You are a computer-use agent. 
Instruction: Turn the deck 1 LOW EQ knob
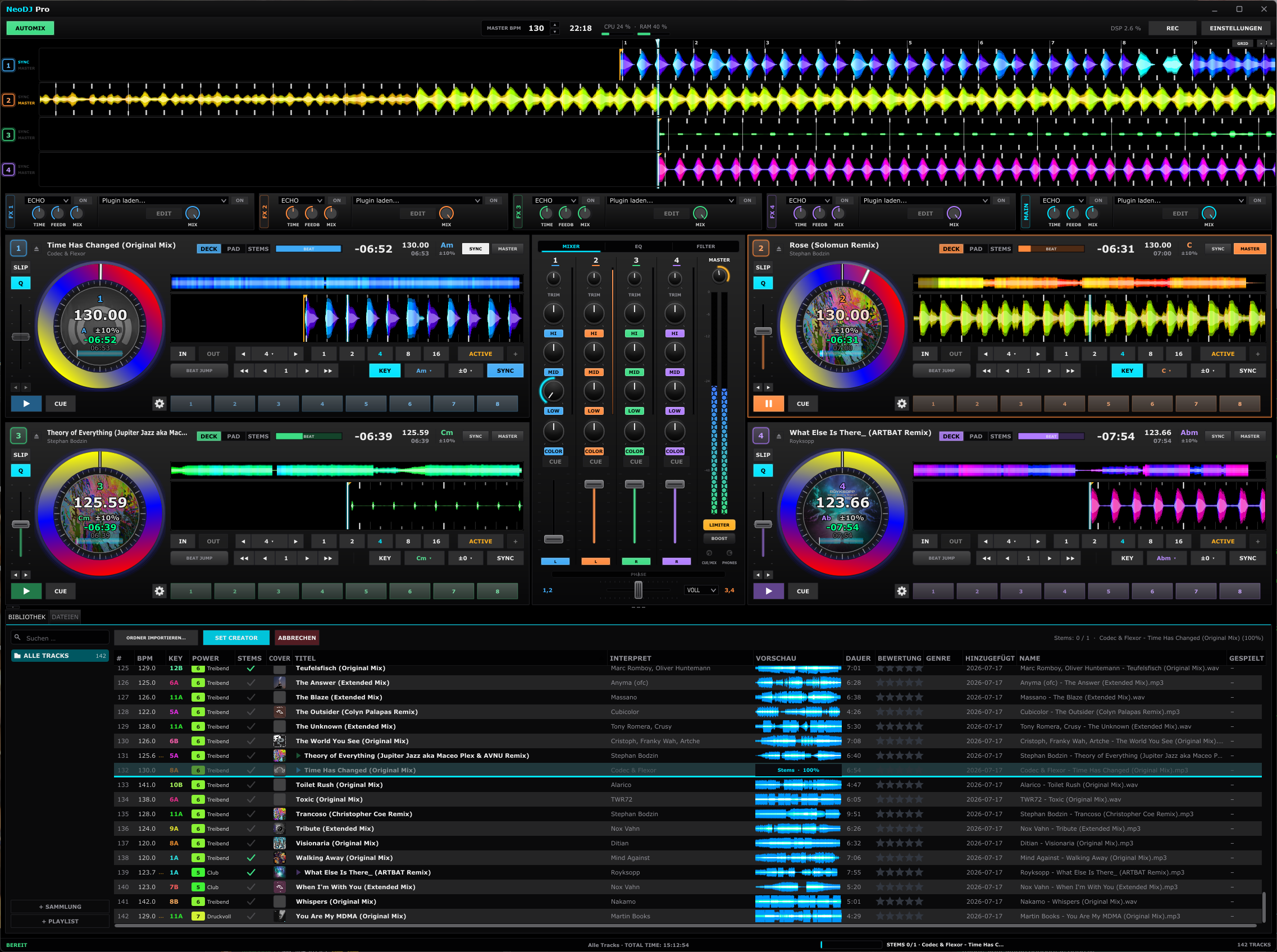click(x=554, y=391)
